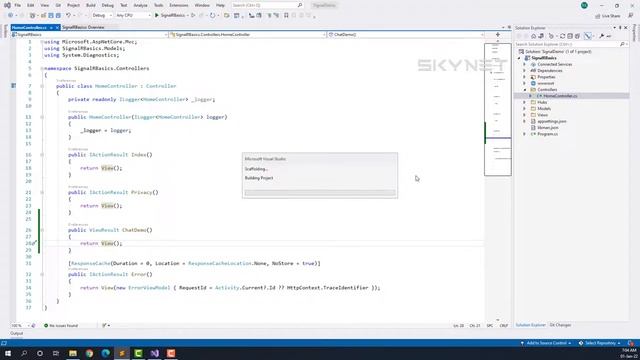Open the Debug configuration dropdown

click(102, 15)
